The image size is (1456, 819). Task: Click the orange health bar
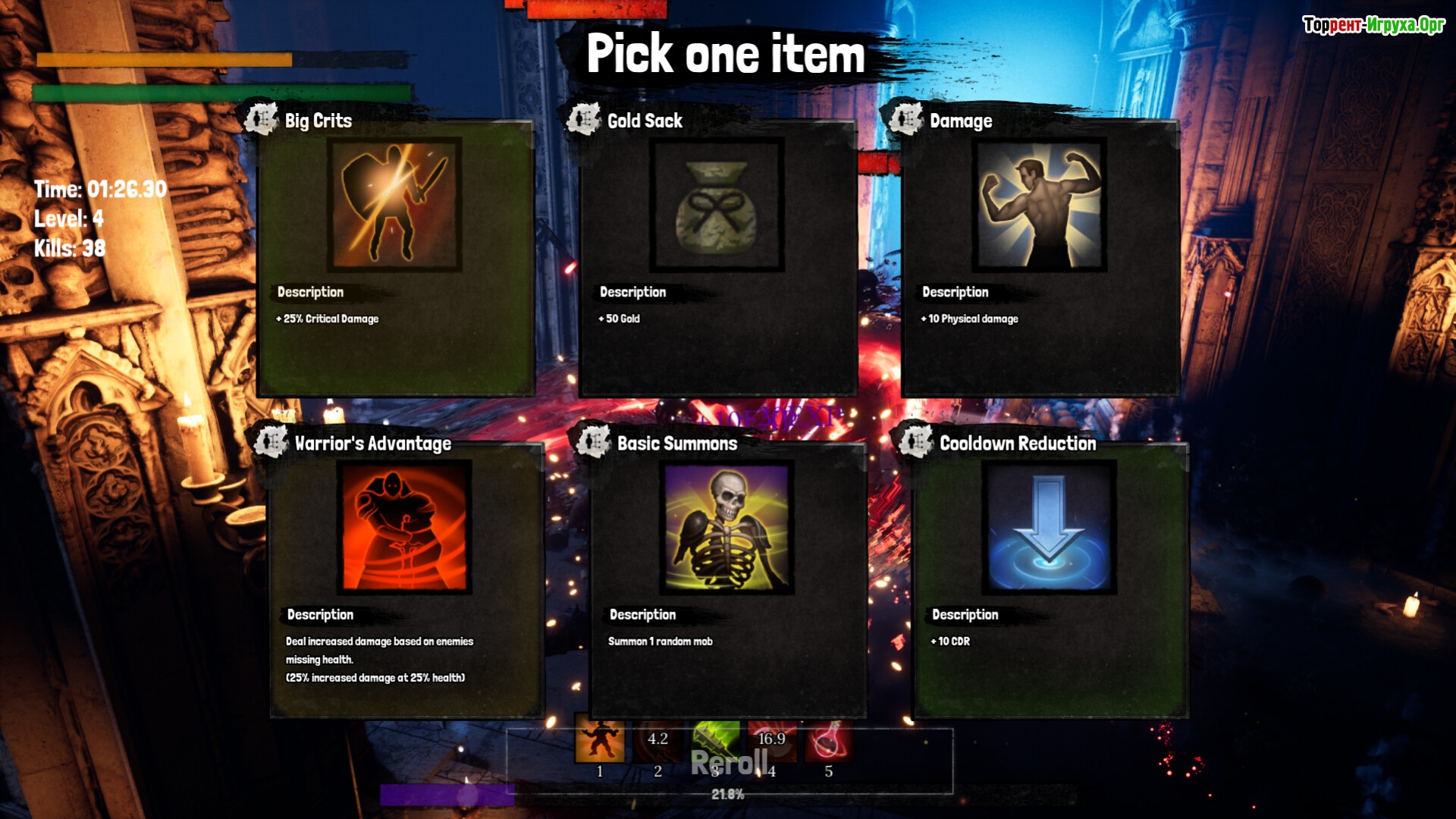tap(164, 60)
